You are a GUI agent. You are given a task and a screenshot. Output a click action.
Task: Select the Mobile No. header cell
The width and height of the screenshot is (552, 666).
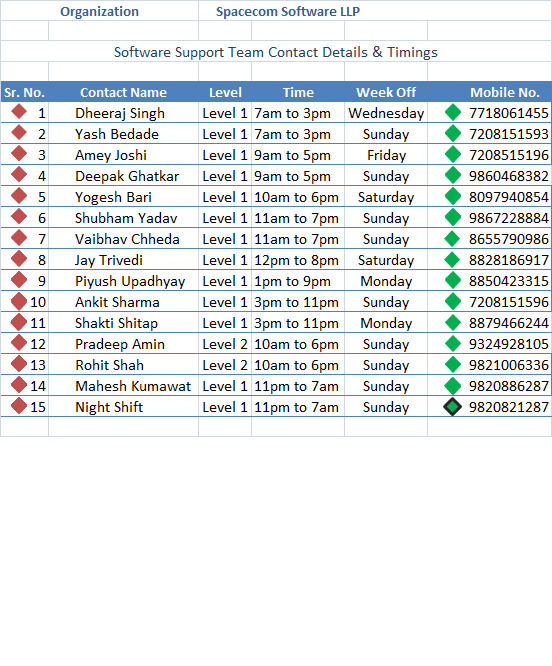tap(490, 92)
